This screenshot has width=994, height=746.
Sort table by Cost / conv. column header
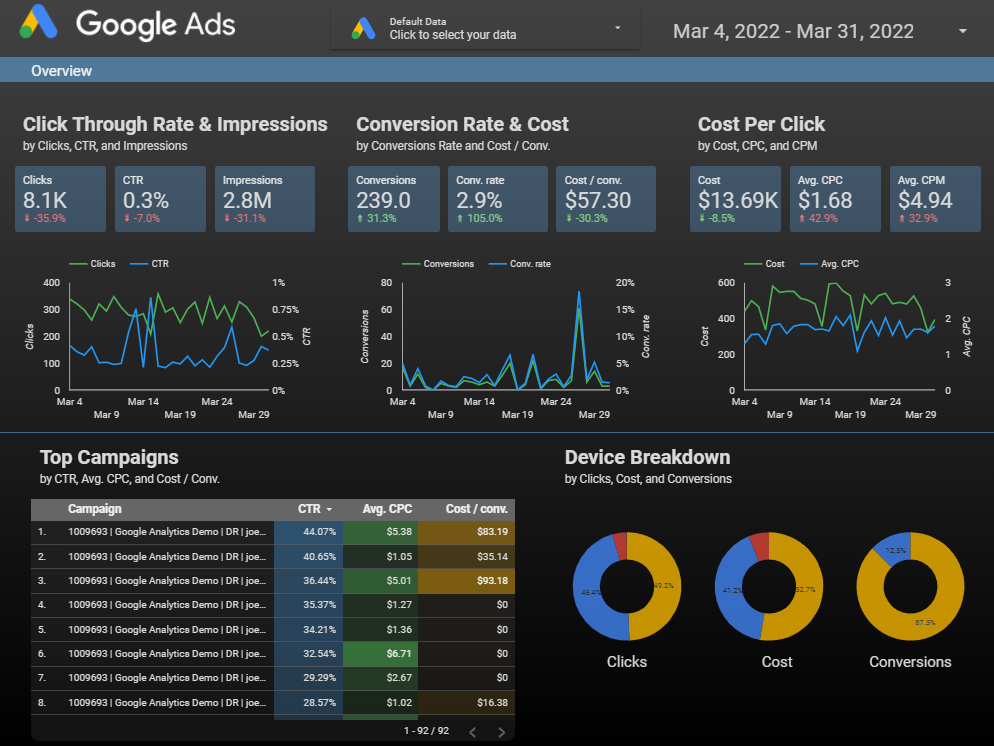tap(477, 509)
